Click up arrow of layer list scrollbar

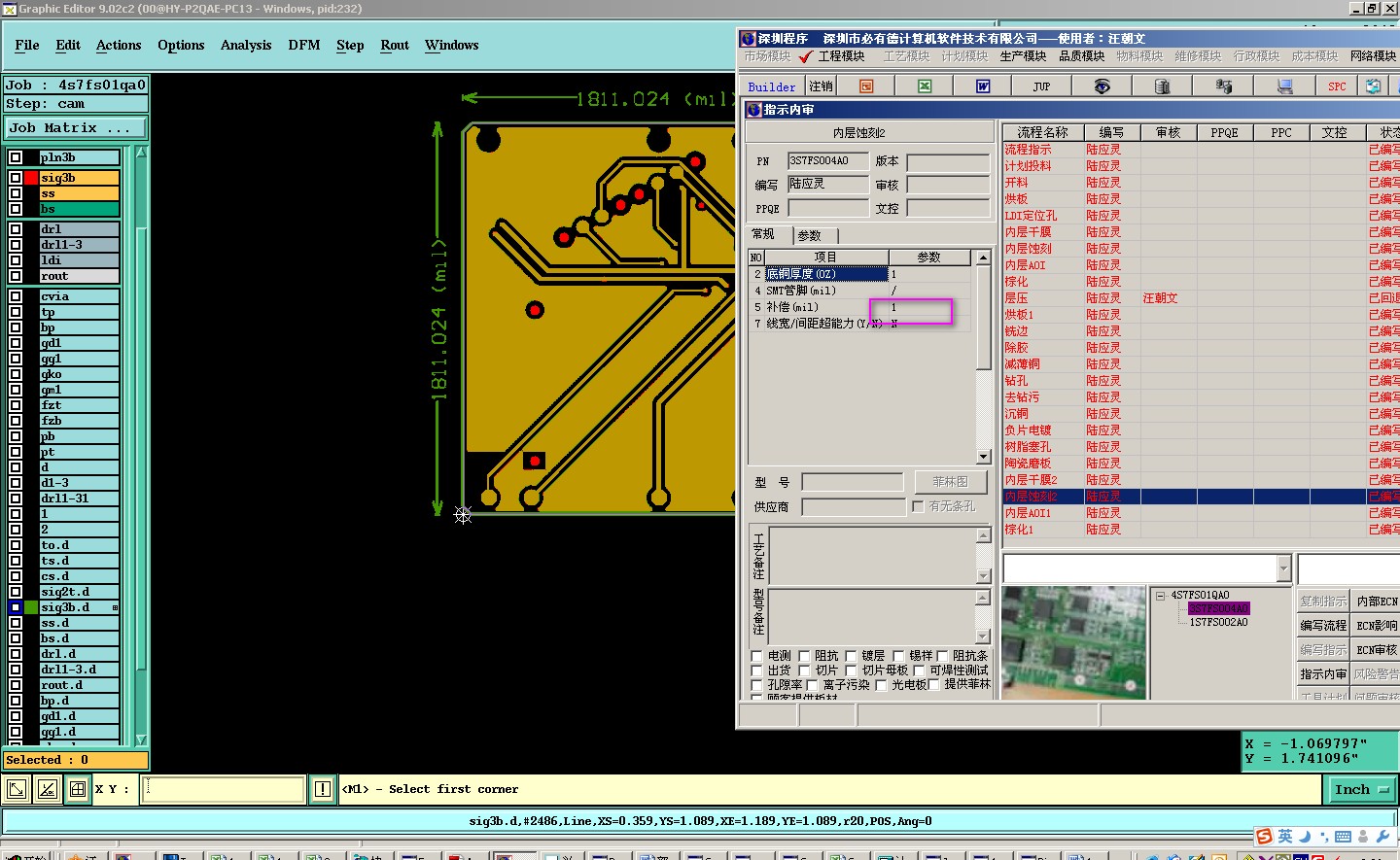141,153
